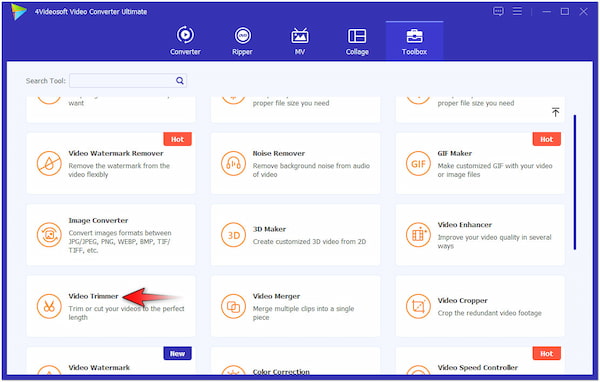Click 'Create customized 3D video from 2D' text
Image resolution: width=600 pixels, height=382 pixels.
(309, 242)
